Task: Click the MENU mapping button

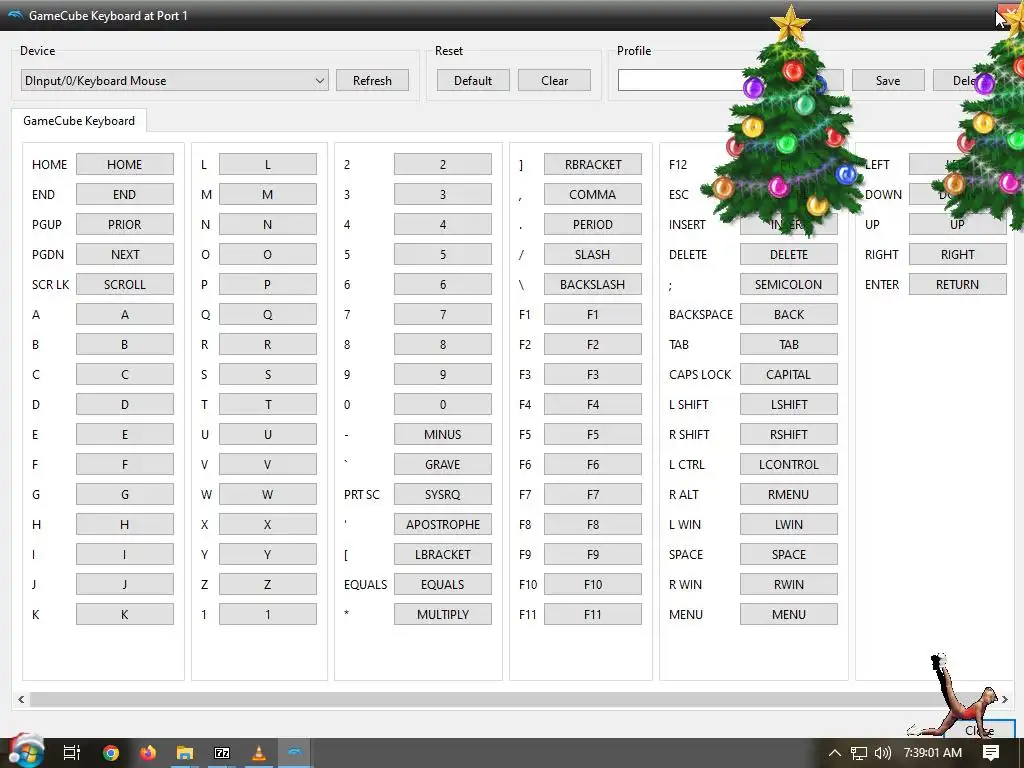Action: coord(789,615)
